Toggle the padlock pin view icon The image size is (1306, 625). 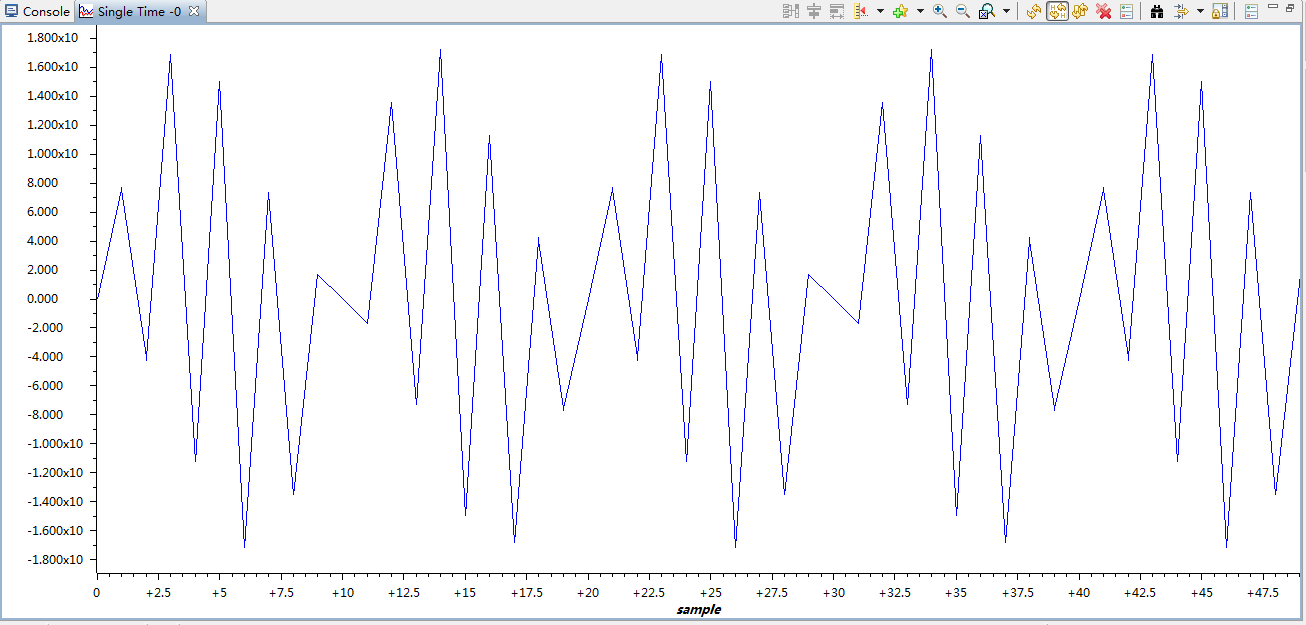(x=1220, y=11)
